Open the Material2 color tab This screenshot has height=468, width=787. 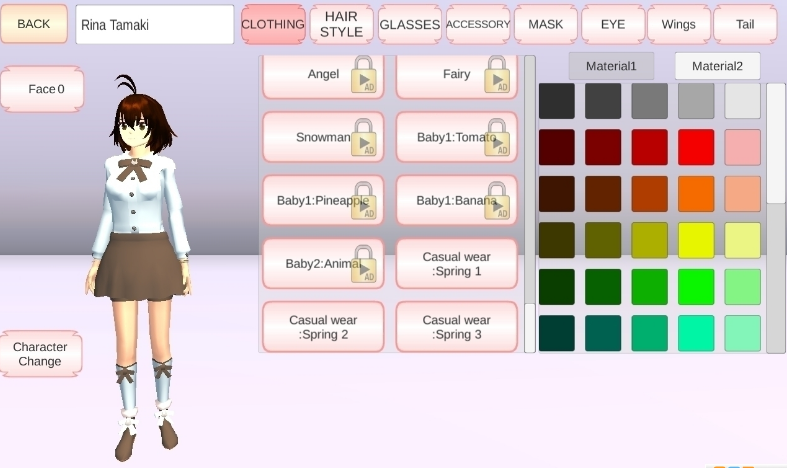tap(717, 66)
